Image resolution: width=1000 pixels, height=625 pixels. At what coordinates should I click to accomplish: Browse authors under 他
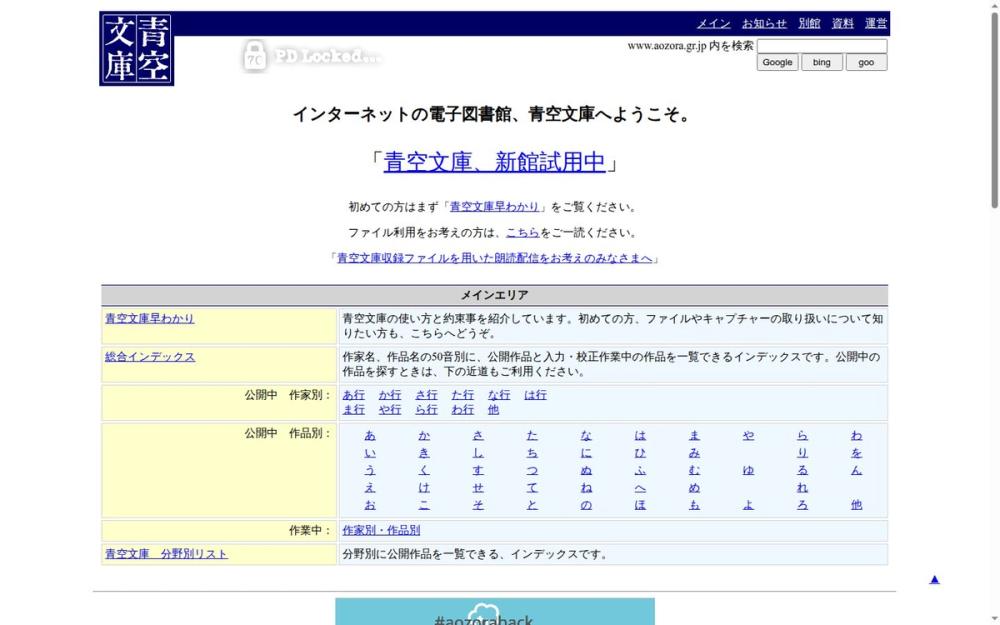coord(493,409)
